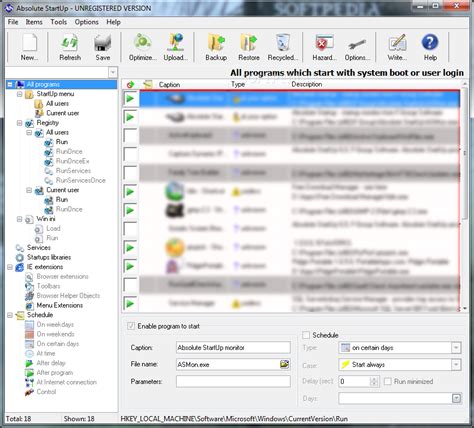Select All users under StartUp menu
The height and width of the screenshot is (428, 474).
57,103
